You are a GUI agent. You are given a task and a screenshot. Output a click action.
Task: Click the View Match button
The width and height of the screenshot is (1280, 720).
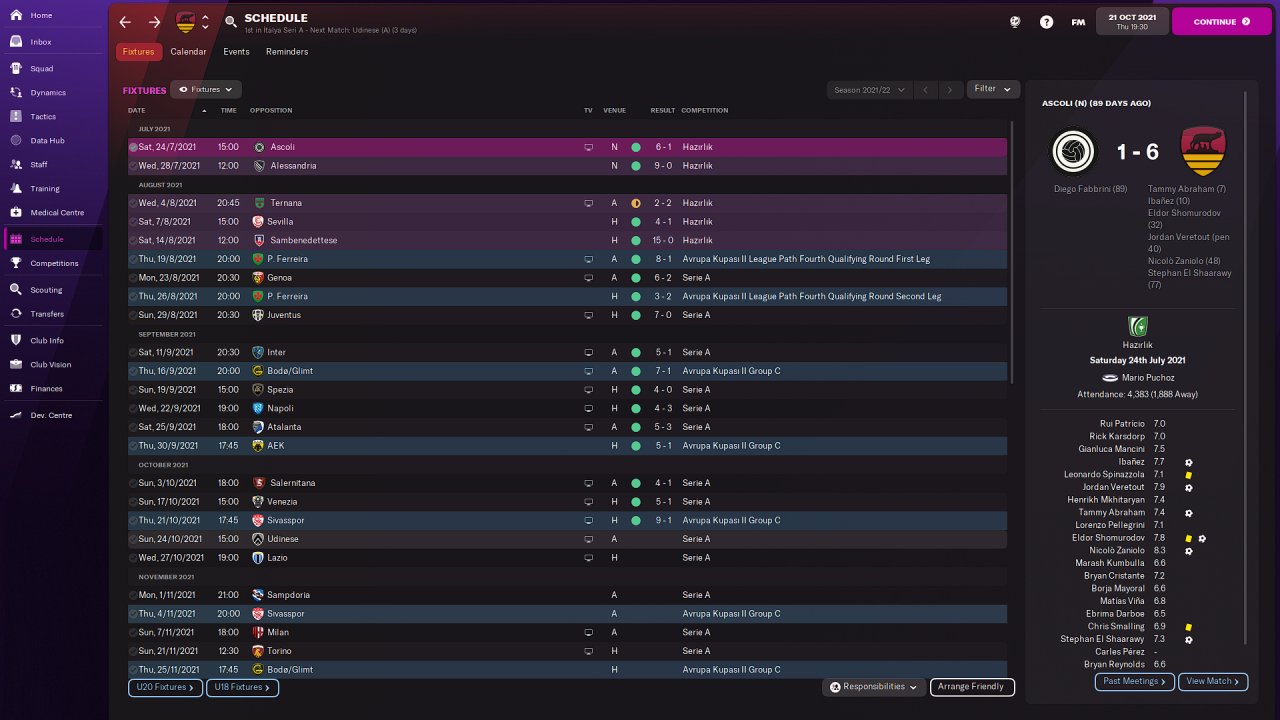[1213, 681]
